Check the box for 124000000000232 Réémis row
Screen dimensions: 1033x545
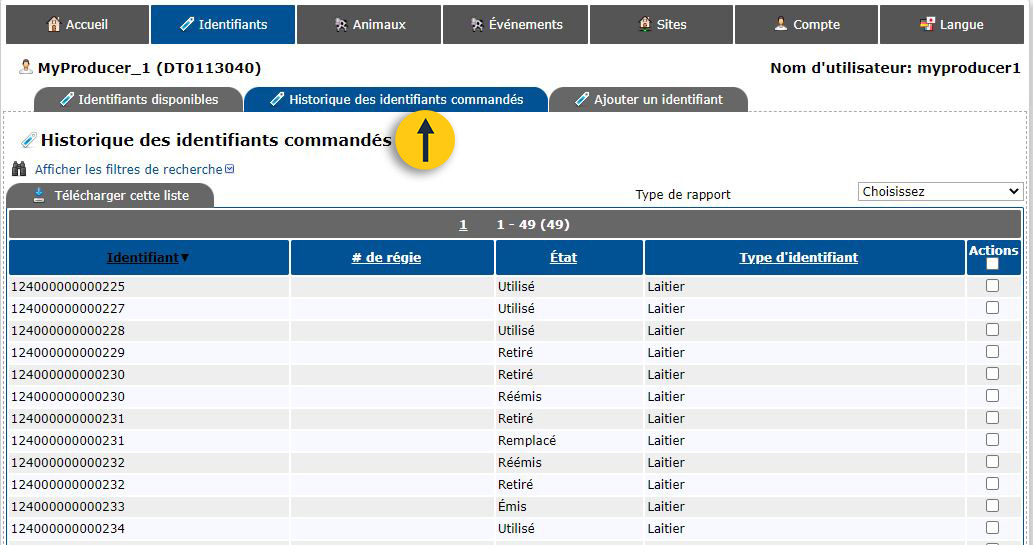[992, 461]
